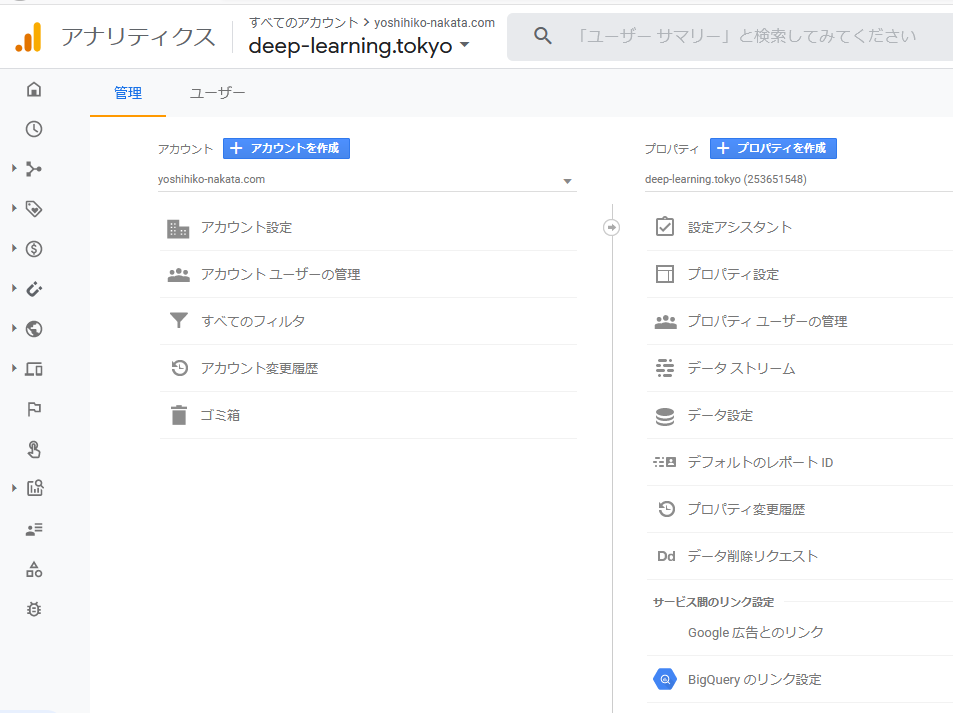Click the search box in the header
The height and width of the screenshot is (713, 953).
click(x=729, y=36)
